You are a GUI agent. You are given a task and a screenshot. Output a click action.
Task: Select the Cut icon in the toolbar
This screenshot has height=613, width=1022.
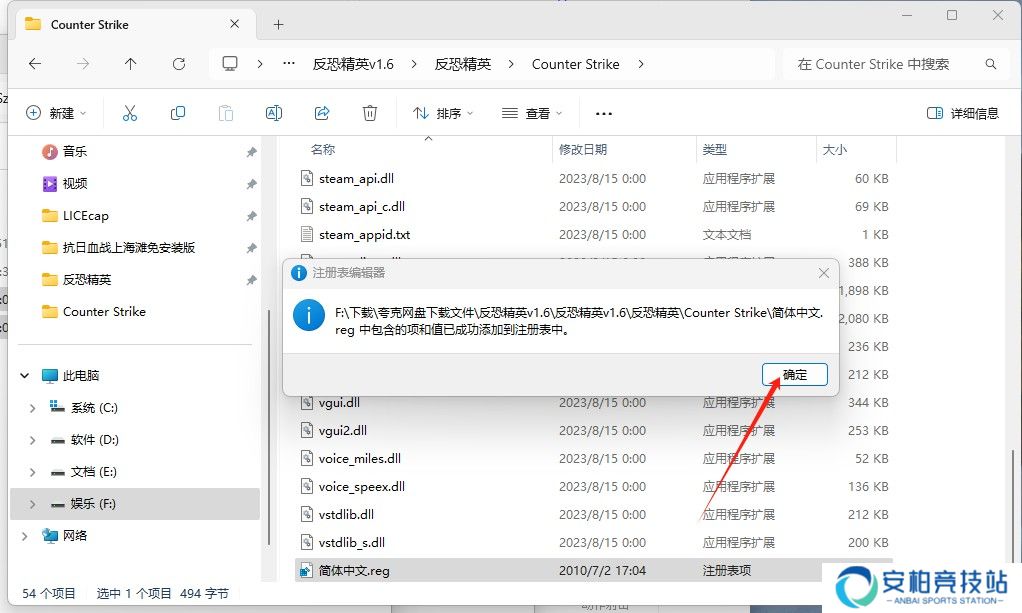point(129,112)
